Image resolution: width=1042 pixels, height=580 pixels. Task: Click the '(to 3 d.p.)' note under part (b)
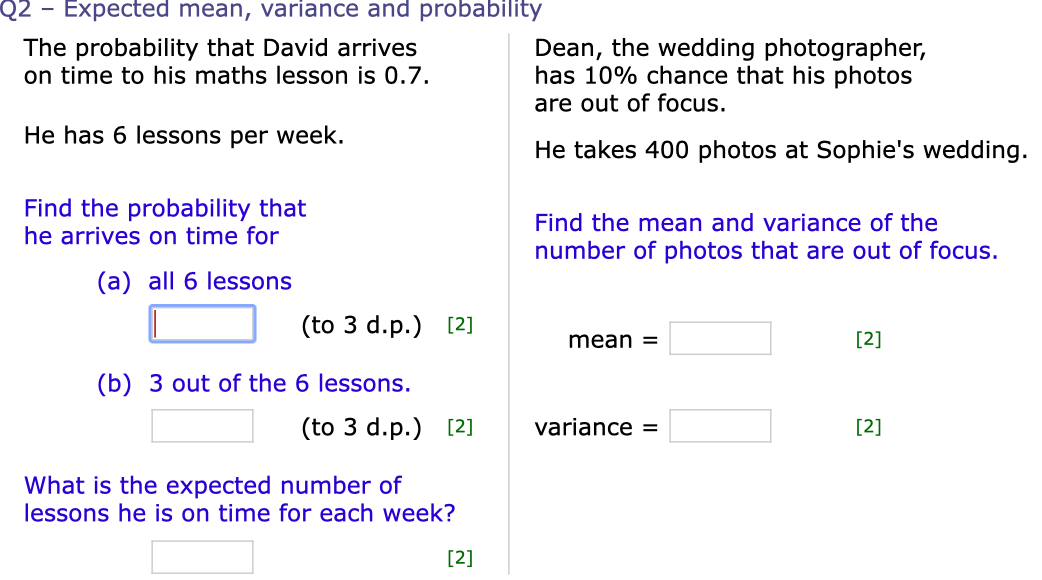tap(361, 426)
